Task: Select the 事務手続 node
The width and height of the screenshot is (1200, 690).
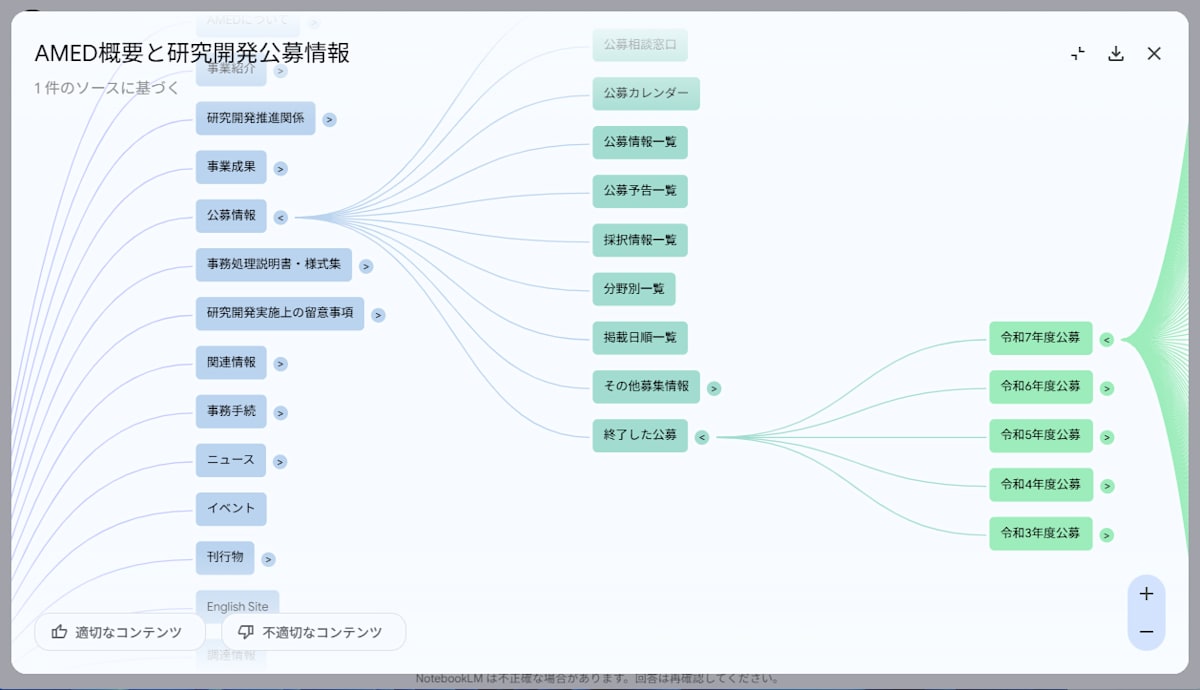Action: 231,411
